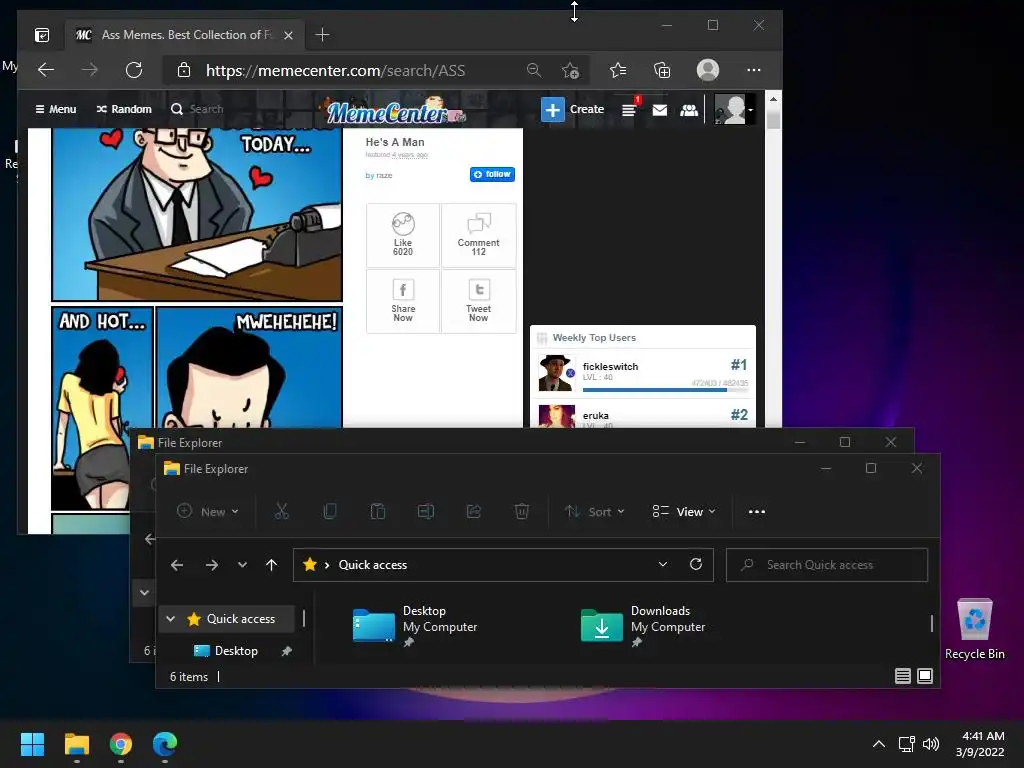This screenshot has width=1024, height=768.
Task: Click the Rename icon in File Explorer
Action: click(426, 511)
